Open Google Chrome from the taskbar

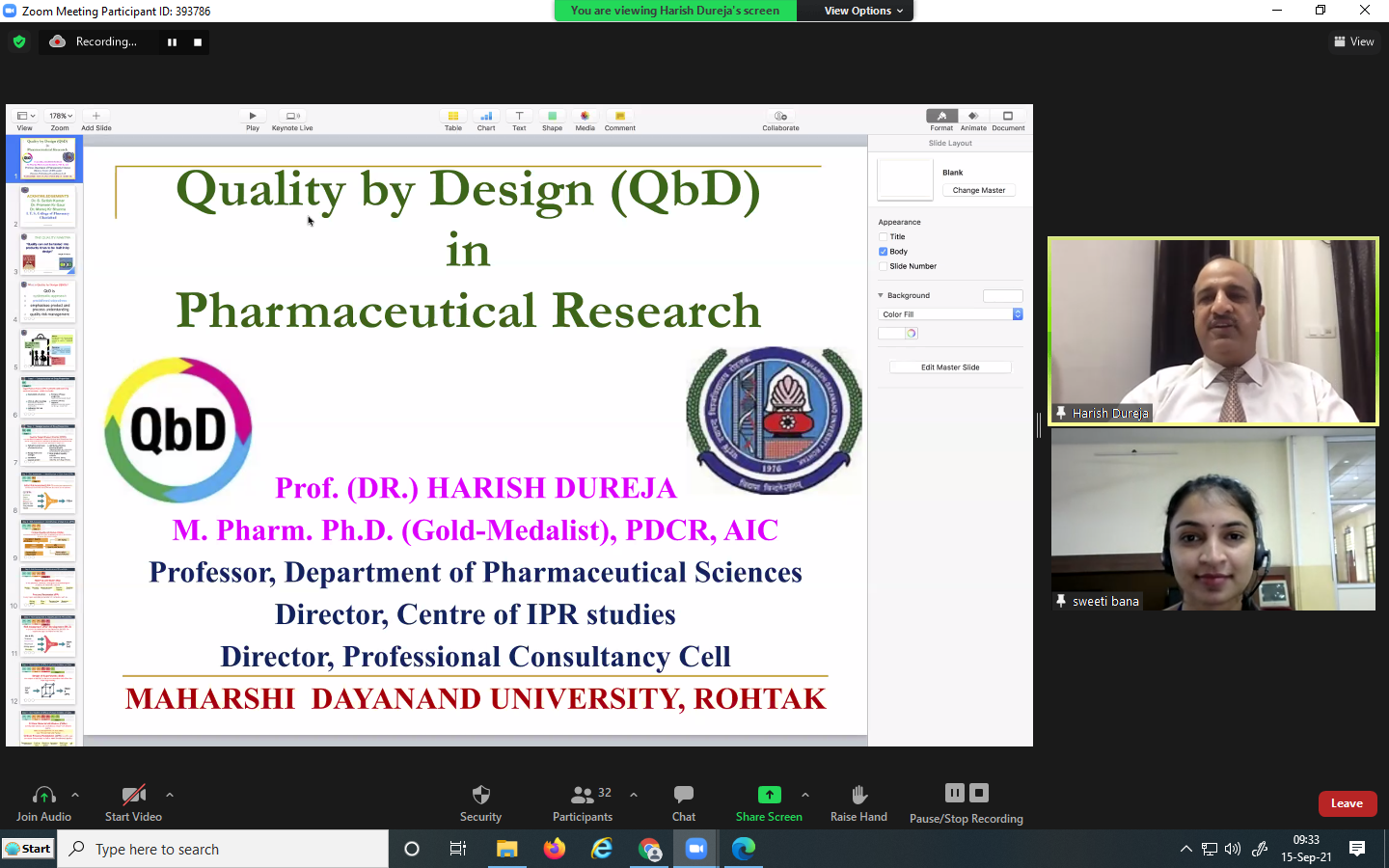pyautogui.click(x=649, y=849)
